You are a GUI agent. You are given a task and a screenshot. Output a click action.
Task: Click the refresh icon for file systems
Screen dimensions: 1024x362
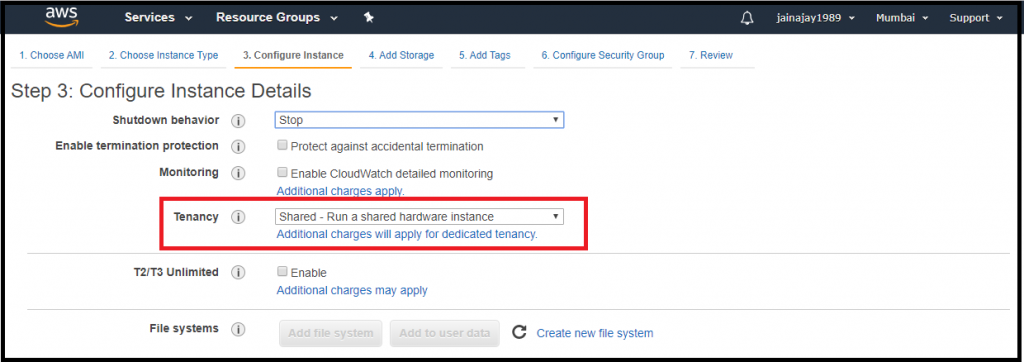pyautogui.click(x=519, y=333)
